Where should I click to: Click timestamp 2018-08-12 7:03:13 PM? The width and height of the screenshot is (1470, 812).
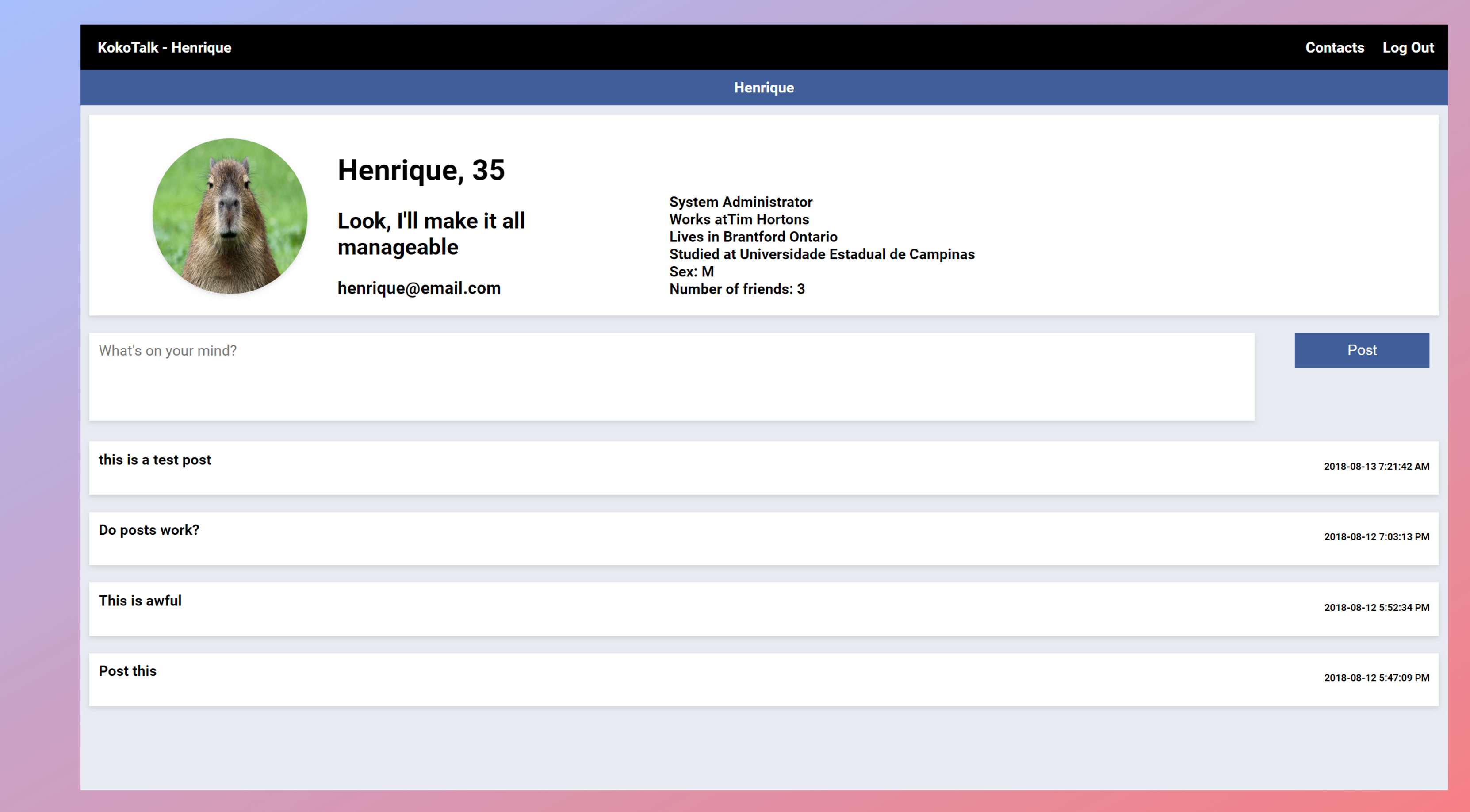pyautogui.click(x=1376, y=537)
